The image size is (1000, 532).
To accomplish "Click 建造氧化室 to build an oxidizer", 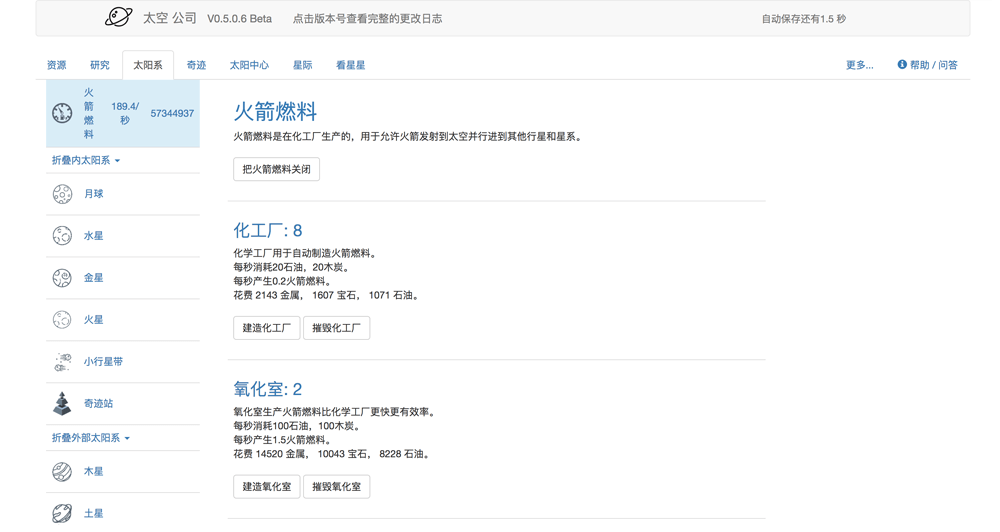I will tap(267, 487).
